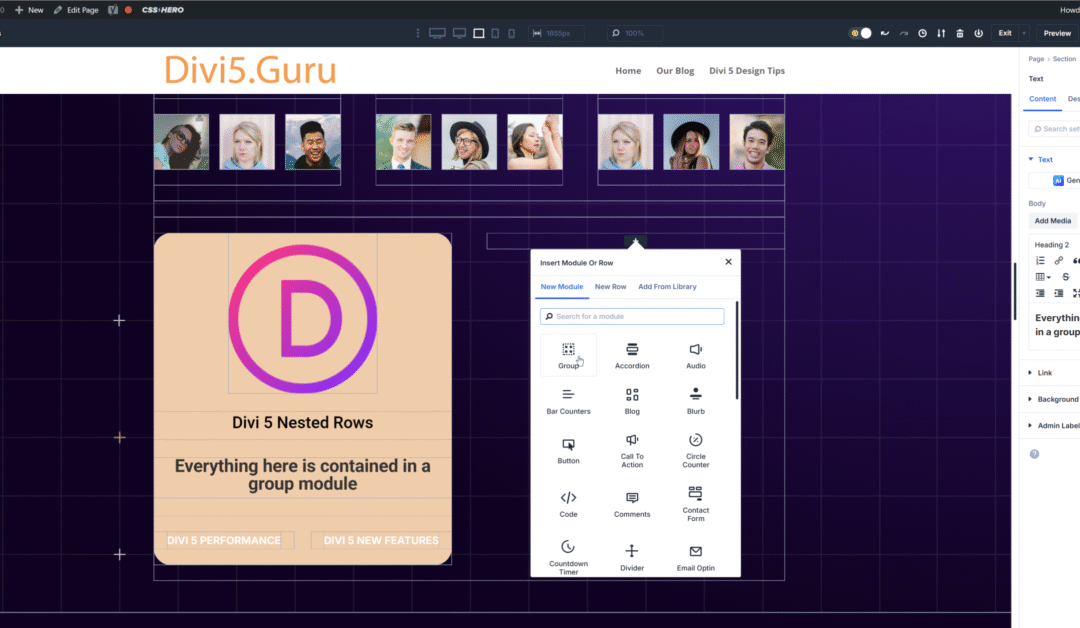This screenshot has width=1080, height=628.
Task: Click the canvas width field
Action: click(x=556, y=33)
